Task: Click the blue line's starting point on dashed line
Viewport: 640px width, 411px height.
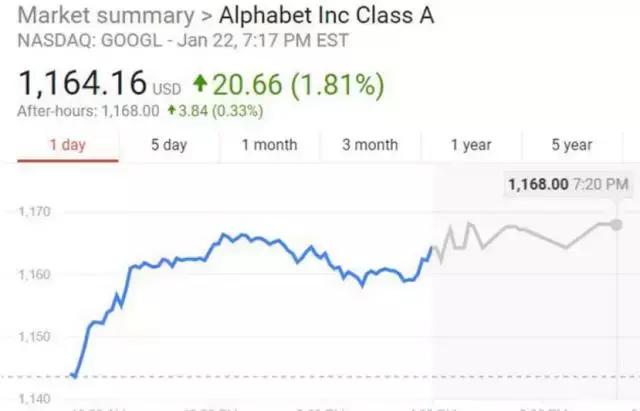Action: coord(73,375)
